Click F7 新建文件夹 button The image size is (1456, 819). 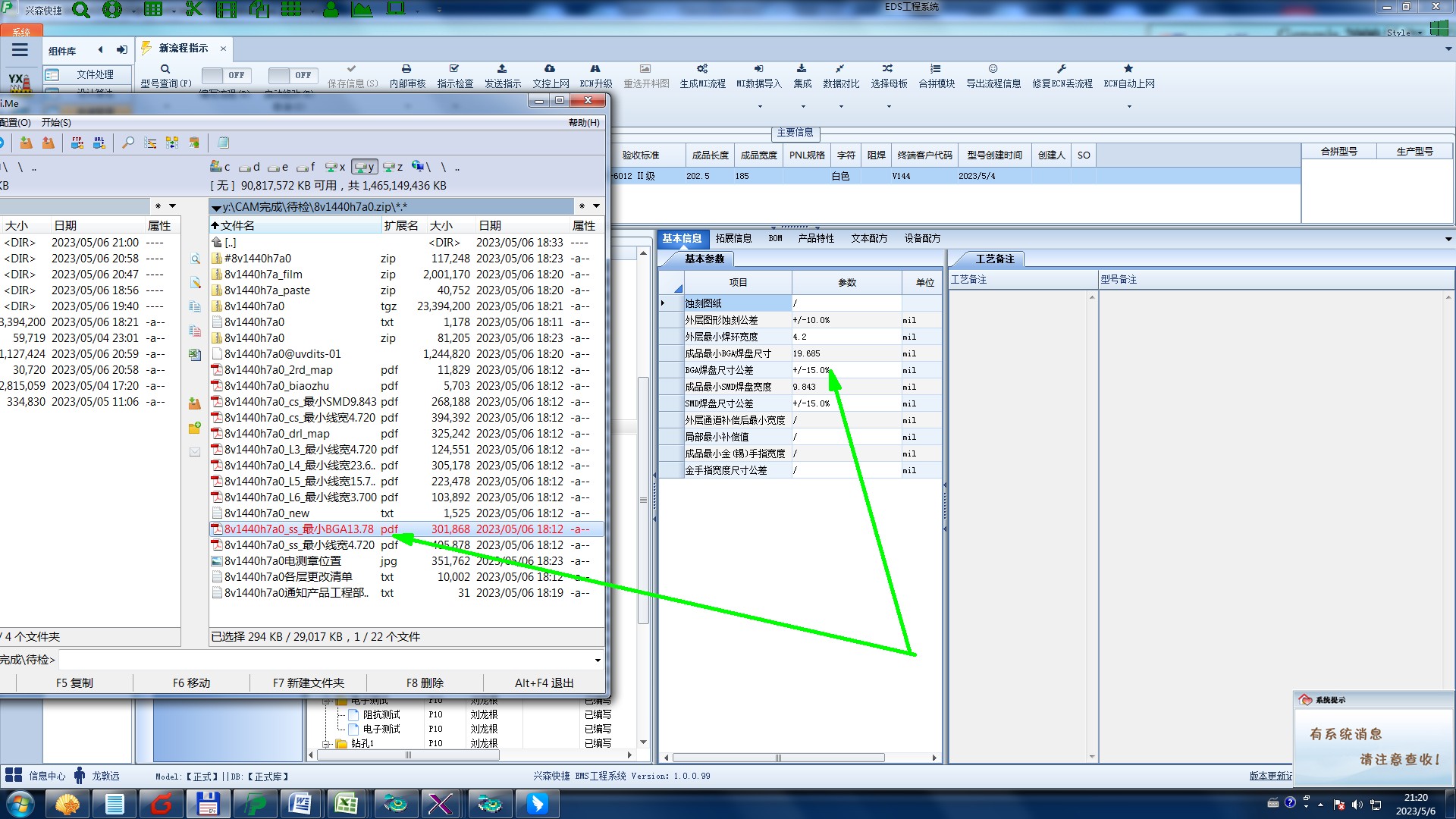(x=309, y=682)
